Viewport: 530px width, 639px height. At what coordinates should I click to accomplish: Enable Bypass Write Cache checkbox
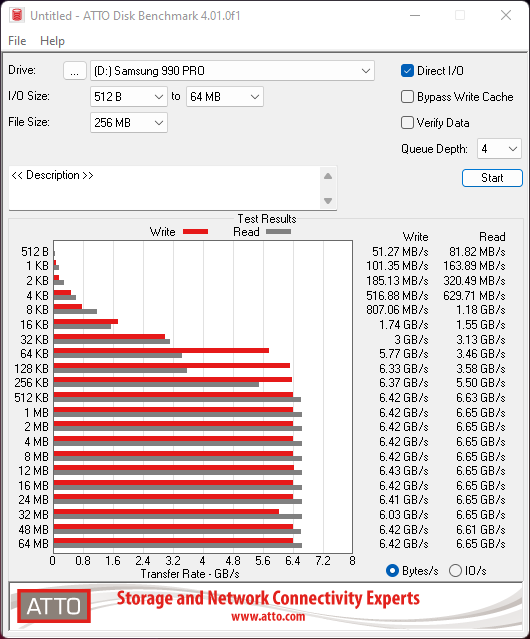(x=407, y=97)
